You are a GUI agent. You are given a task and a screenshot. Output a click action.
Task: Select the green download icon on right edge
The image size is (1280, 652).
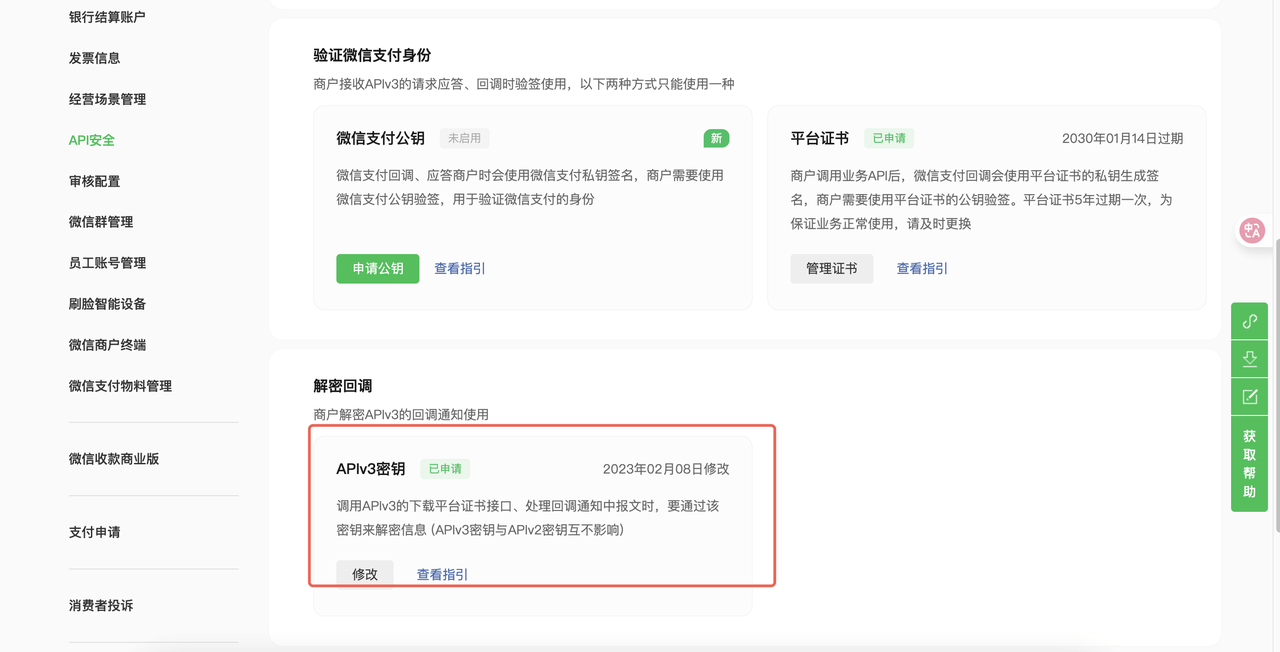1249,358
